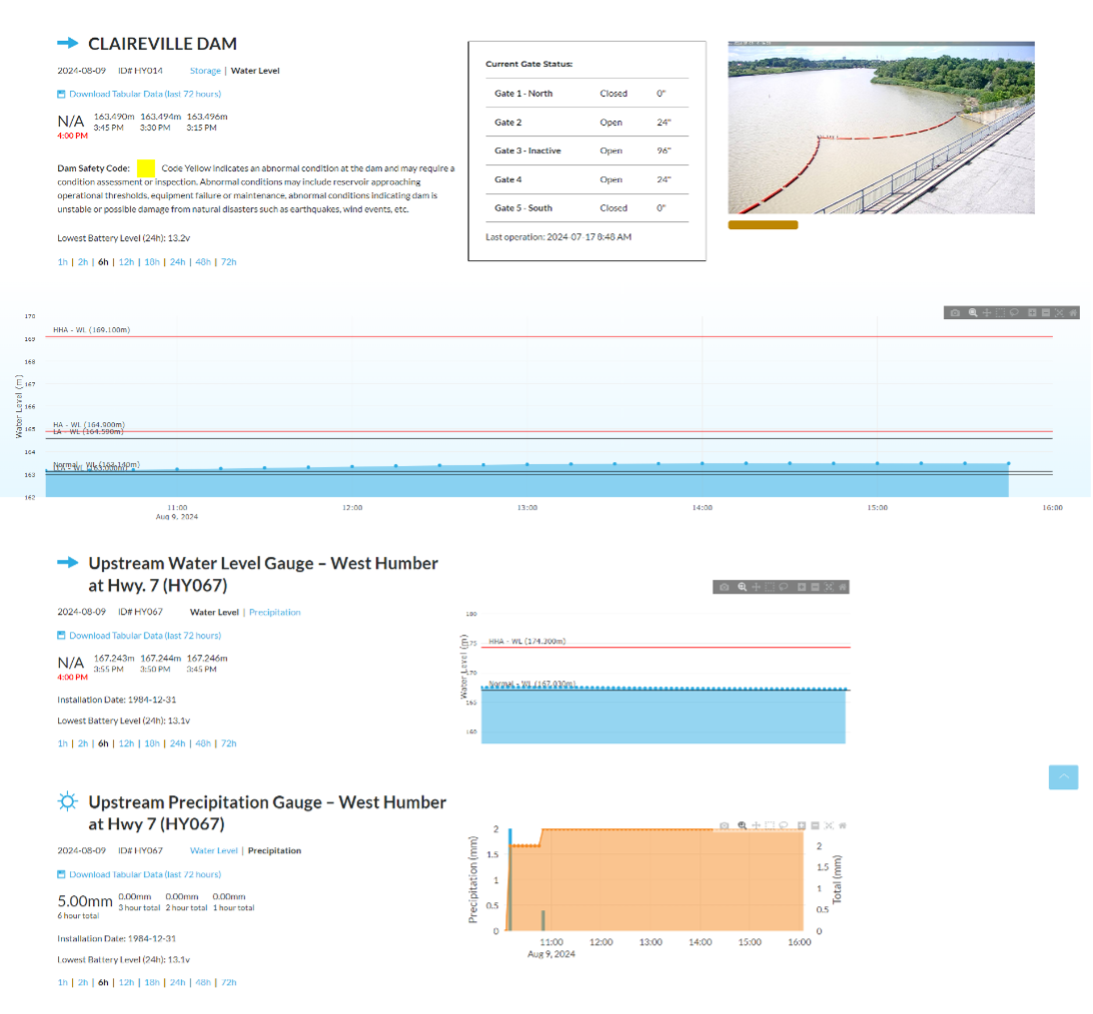Pick box select tool on precipitation chart toolbar
This screenshot has width=1093, height=1014.
click(x=771, y=826)
